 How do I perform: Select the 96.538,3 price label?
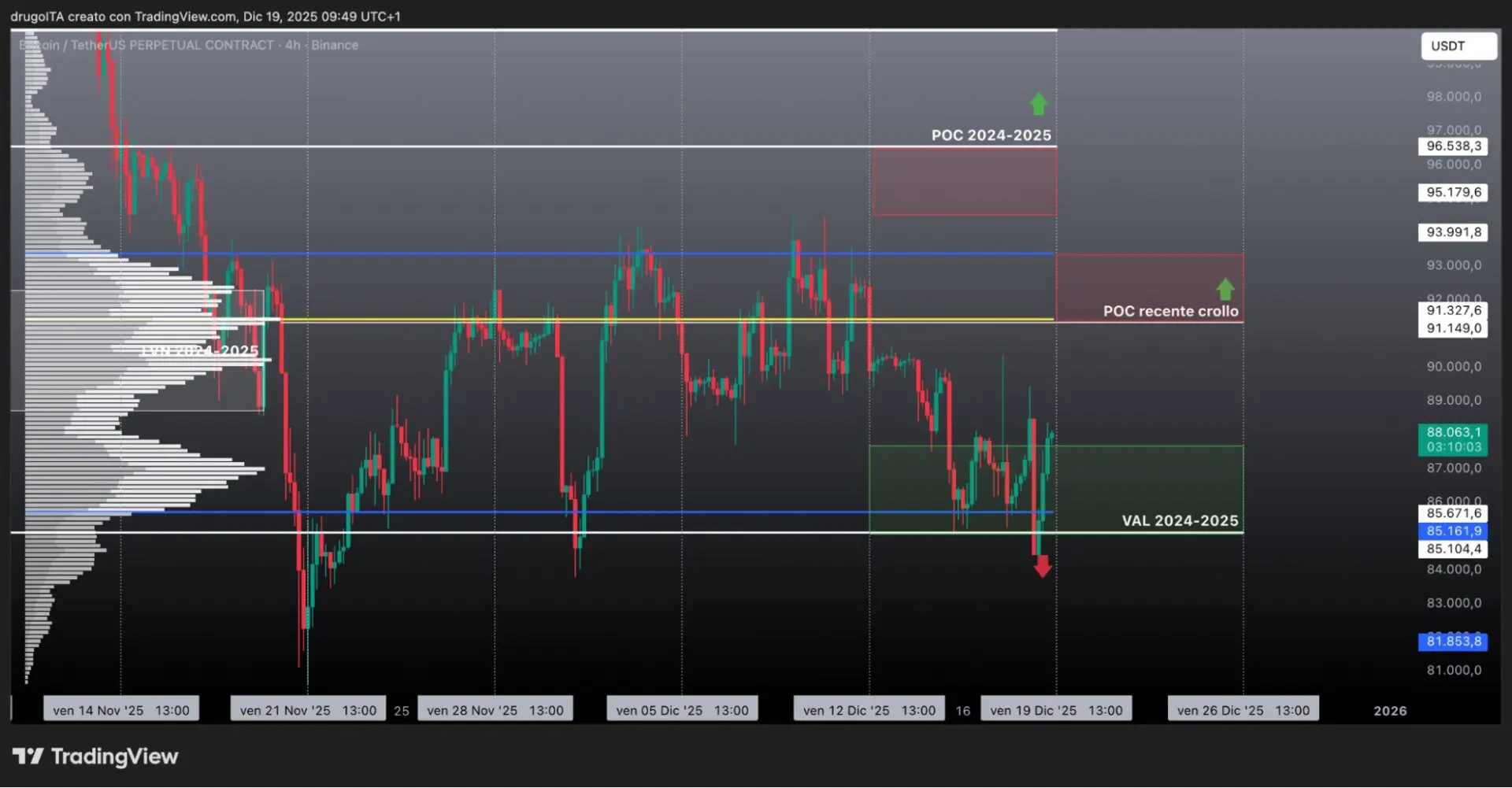point(1453,146)
